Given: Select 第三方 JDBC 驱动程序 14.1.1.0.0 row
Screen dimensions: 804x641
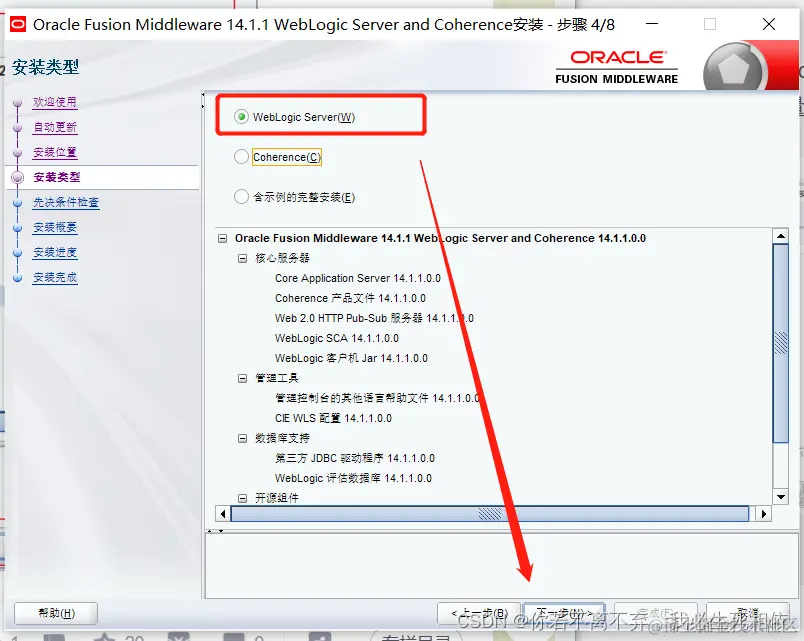Looking at the screenshot, I should [355, 458].
